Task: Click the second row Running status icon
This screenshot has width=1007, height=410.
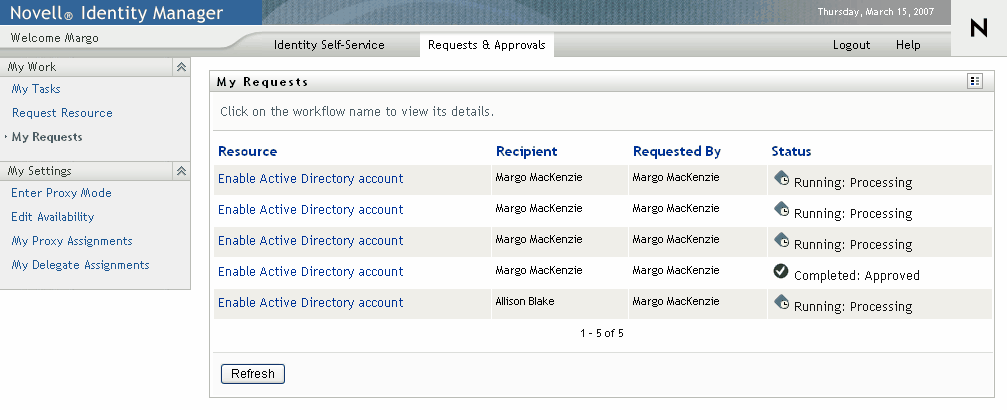Action: tap(781, 211)
